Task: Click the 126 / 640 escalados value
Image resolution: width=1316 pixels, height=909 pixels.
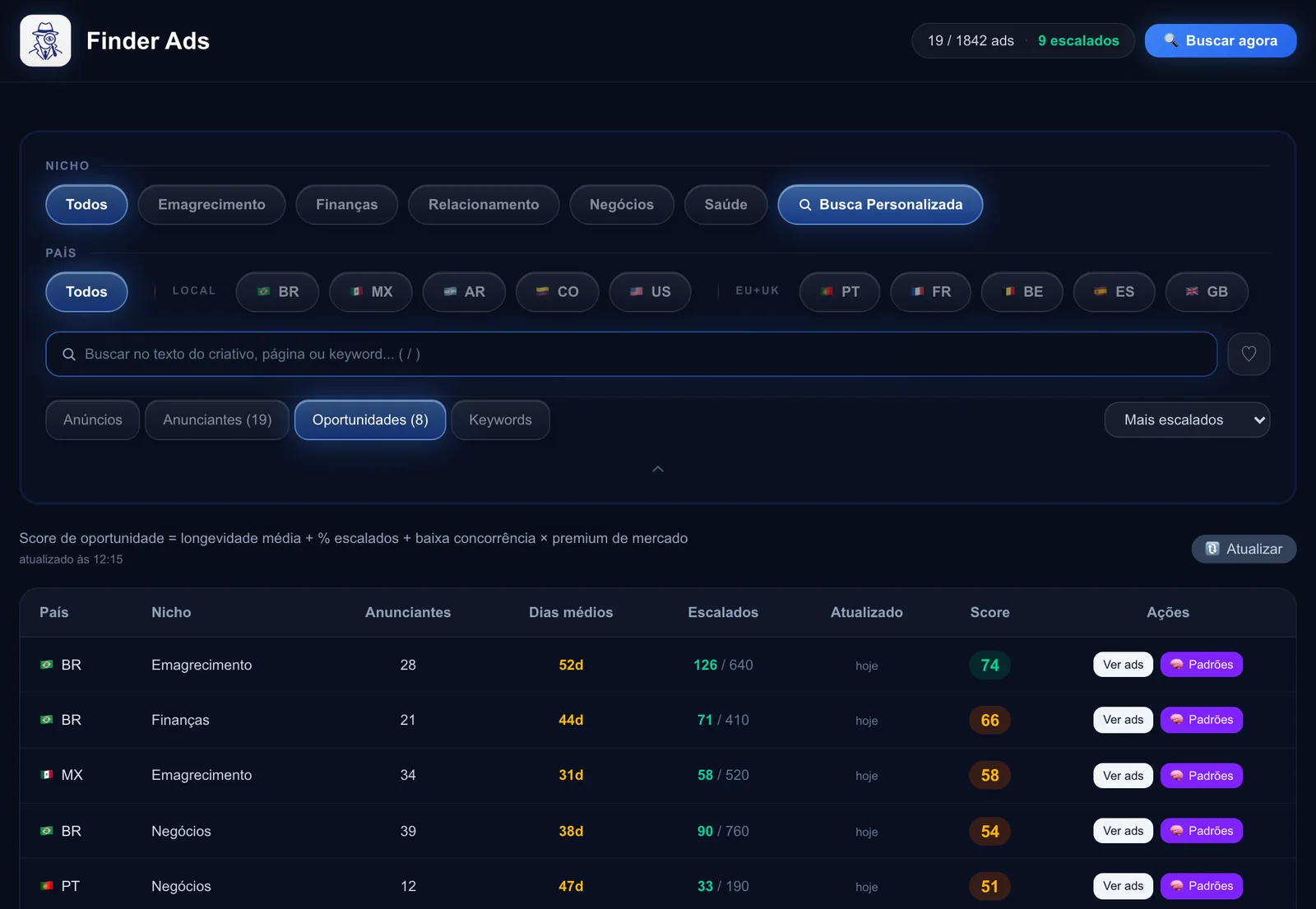Action: click(x=723, y=665)
